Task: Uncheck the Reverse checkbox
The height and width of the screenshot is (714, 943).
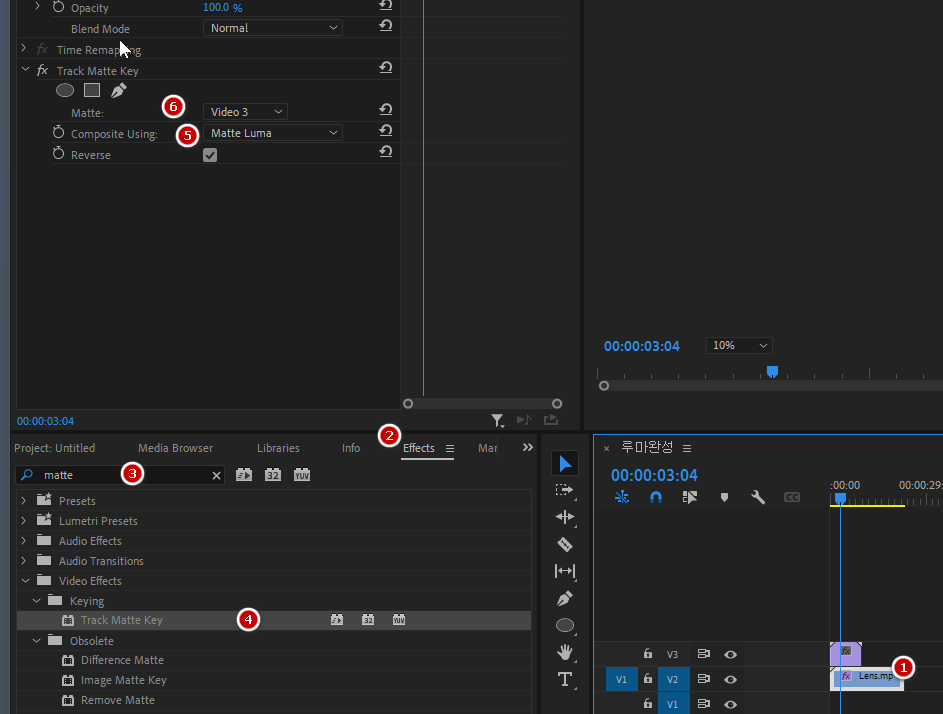Action: [210, 155]
